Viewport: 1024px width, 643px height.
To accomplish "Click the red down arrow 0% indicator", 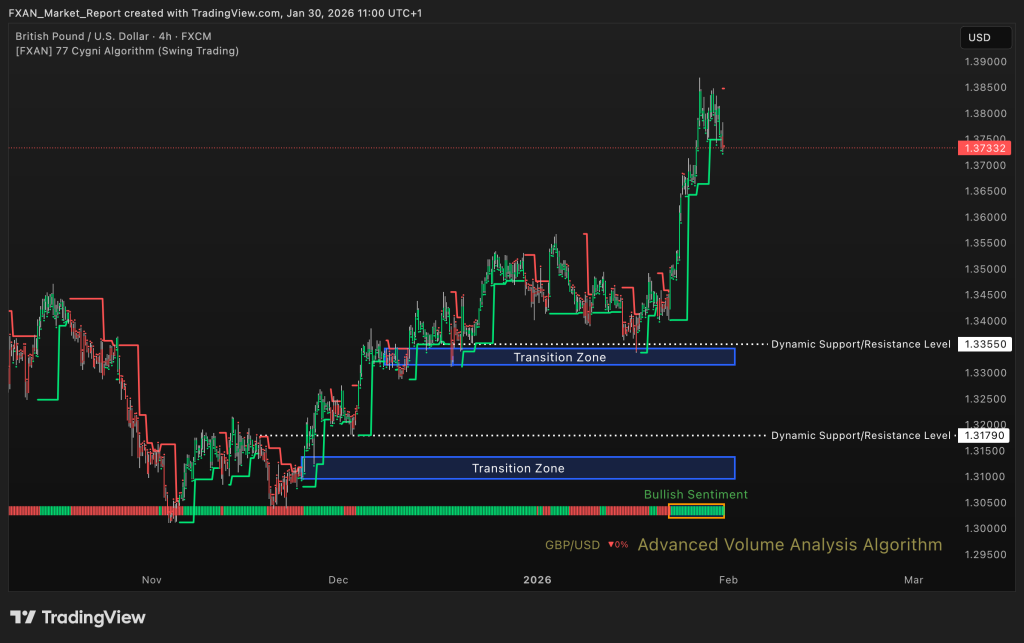I will 617,546.
